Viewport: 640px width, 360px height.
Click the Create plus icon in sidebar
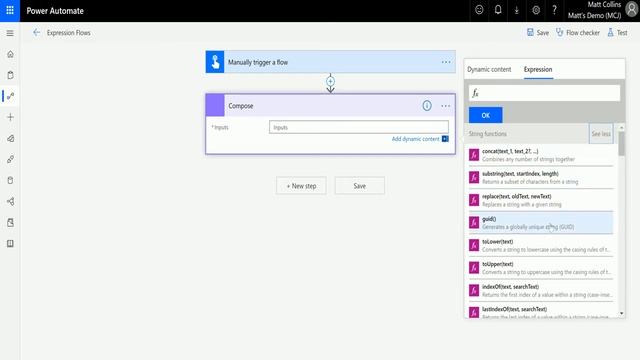point(10,117)
